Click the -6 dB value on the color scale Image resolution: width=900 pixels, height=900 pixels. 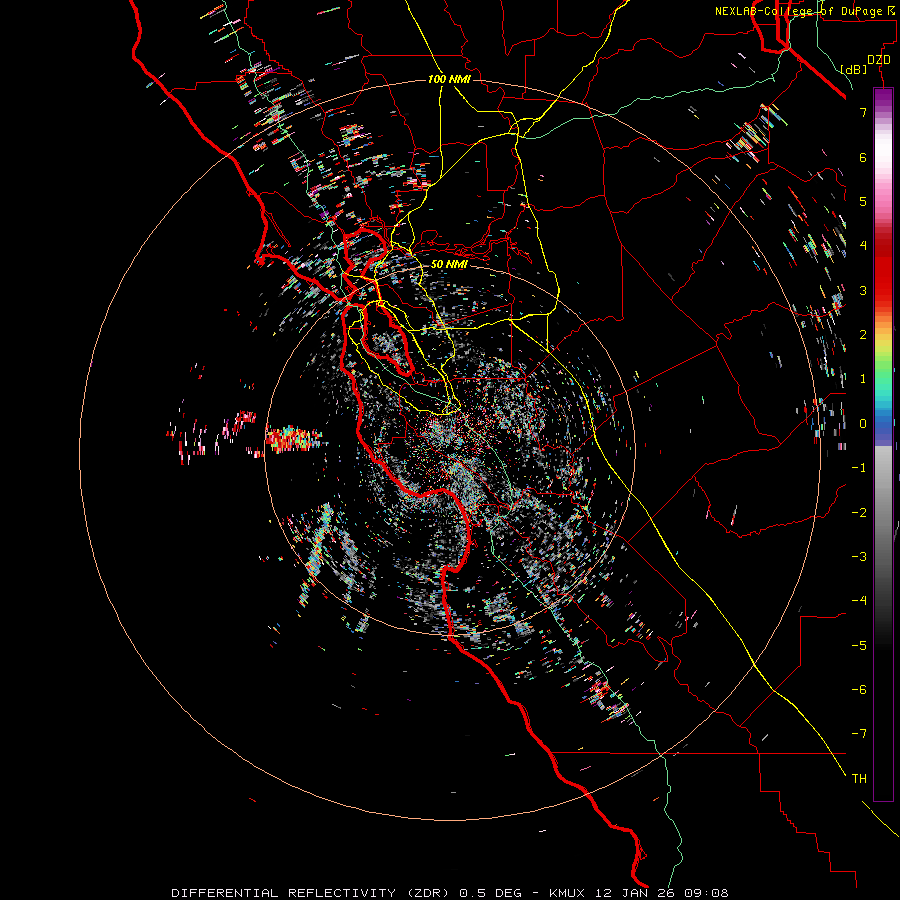click(x=859, y=690)
